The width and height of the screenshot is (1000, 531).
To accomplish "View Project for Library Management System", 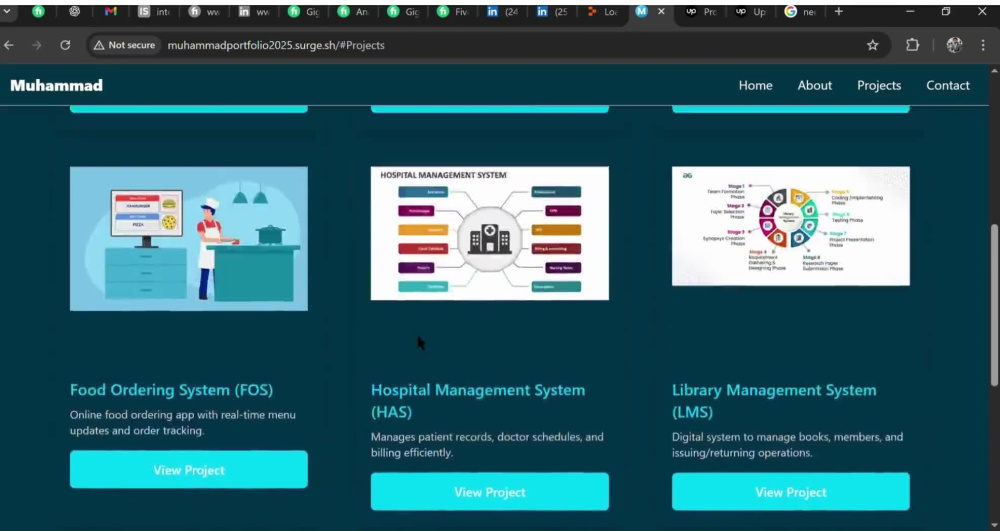I will coord(791,492).
